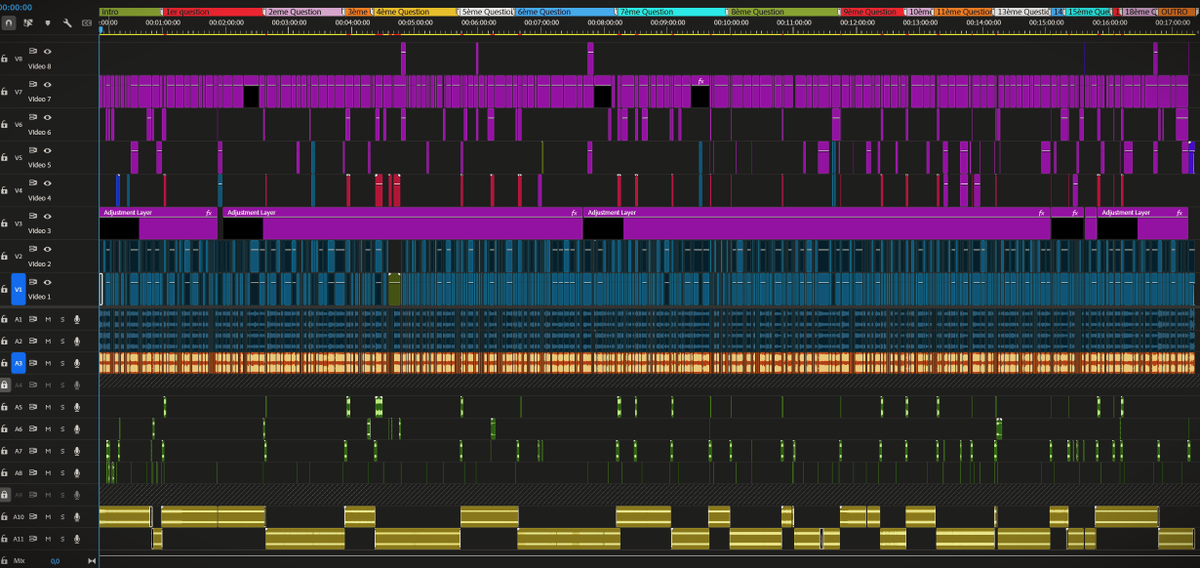Solo audio track A8 with S button
The image size is (1200, 568).
click(x=62, y=473)
